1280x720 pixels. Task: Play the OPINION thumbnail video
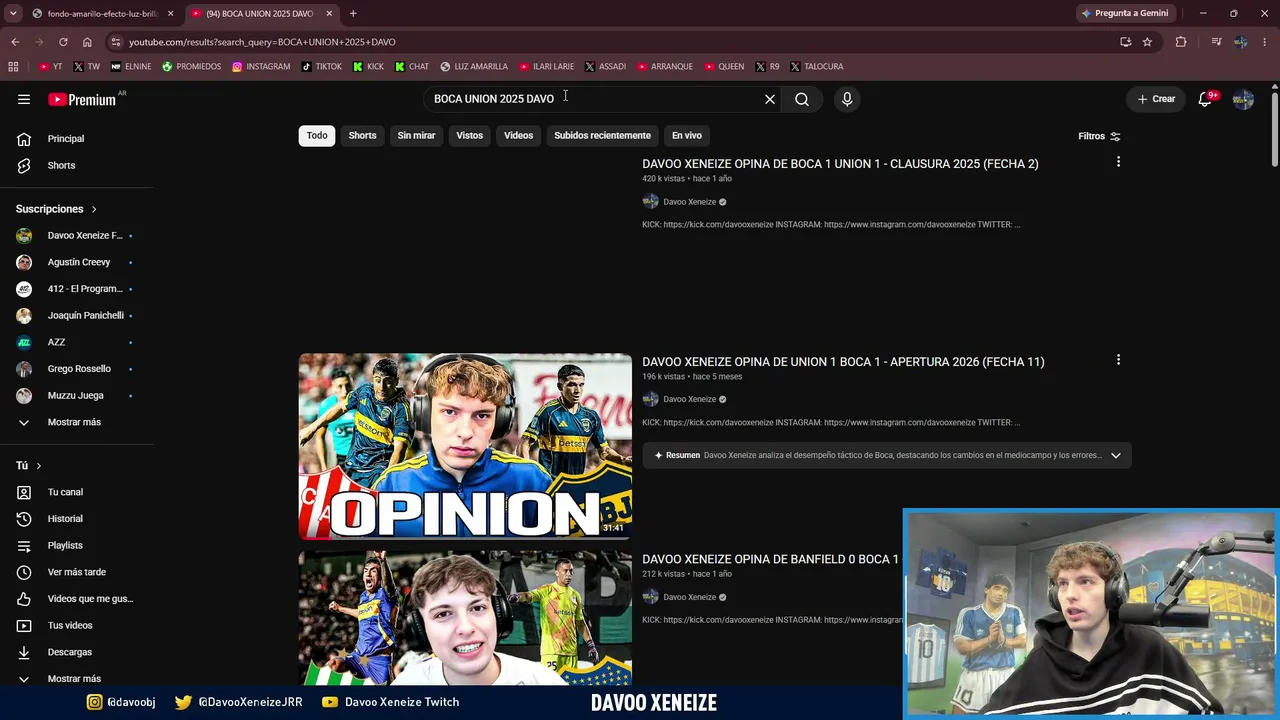(x=465, y=446)
